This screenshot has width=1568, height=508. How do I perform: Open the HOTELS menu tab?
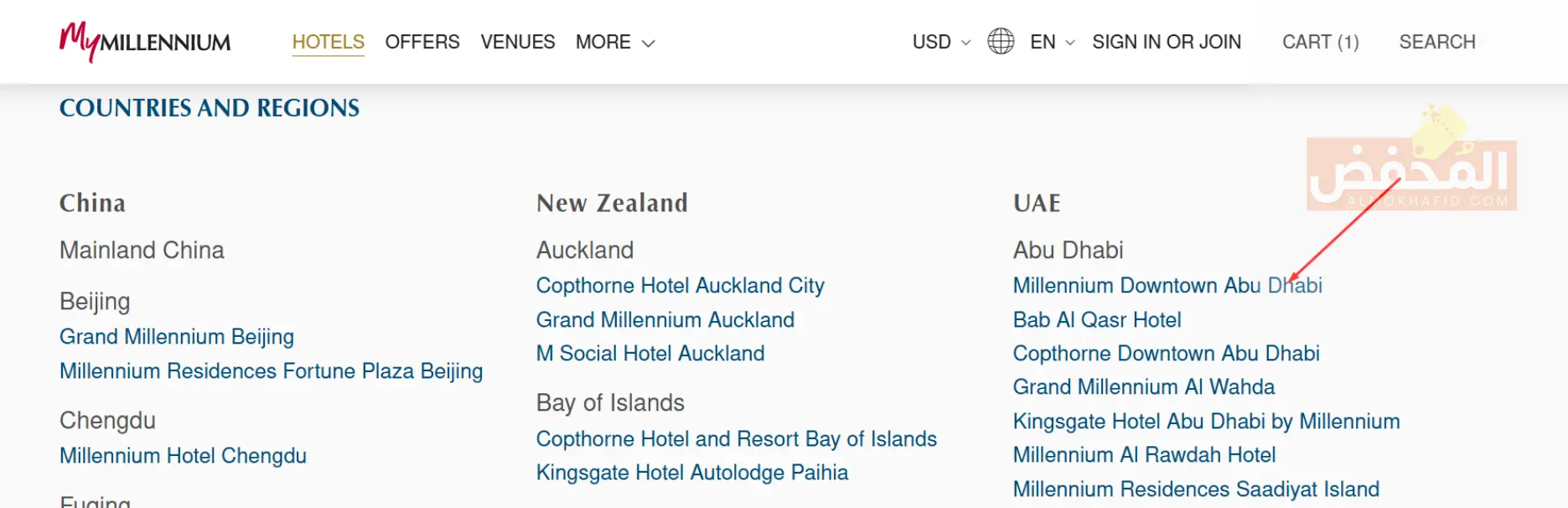click(x=328, y=42)
